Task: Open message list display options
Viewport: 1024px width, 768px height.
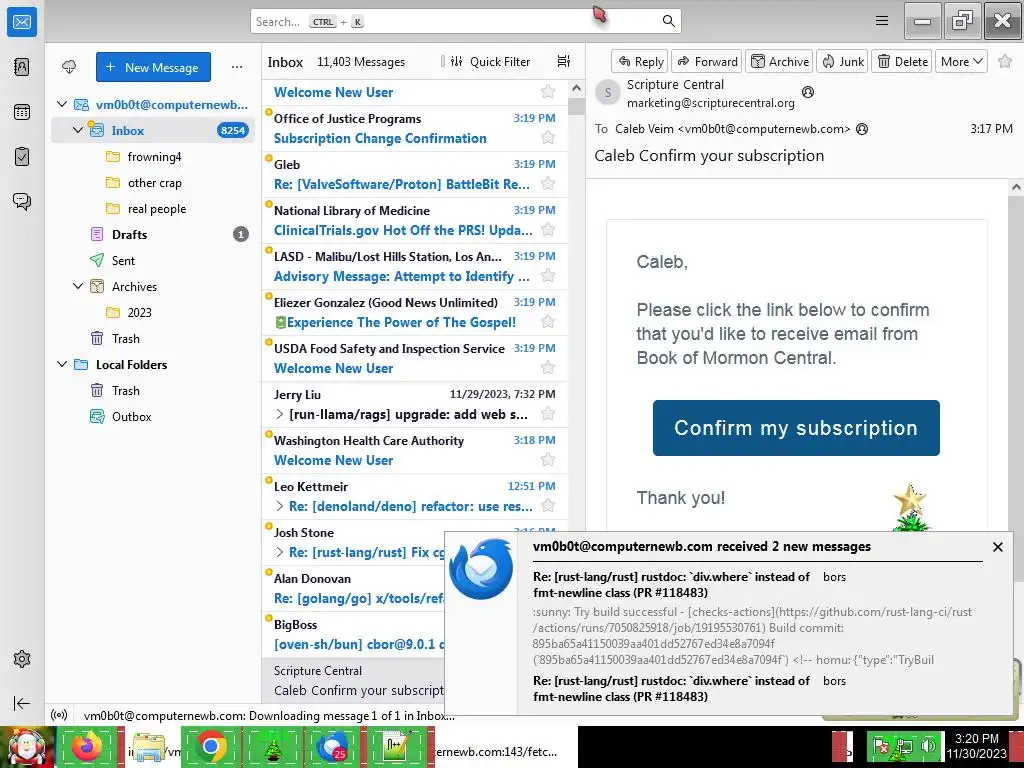Action: 564,61
